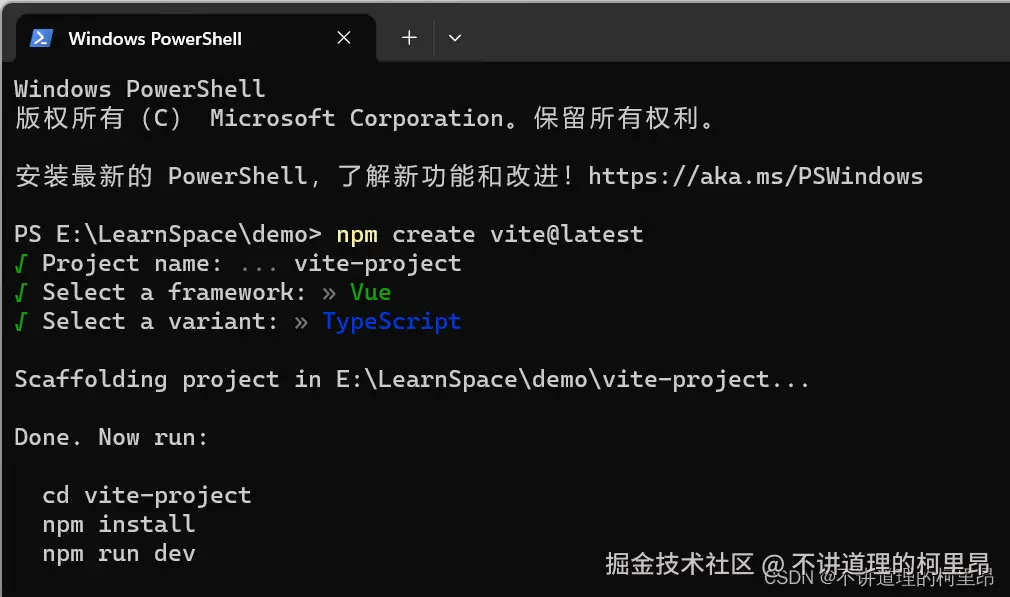Click the checkmark beside Project name
Image resolution: width=1010 pixels, height=597 pixels.
(x=21, y=263)
